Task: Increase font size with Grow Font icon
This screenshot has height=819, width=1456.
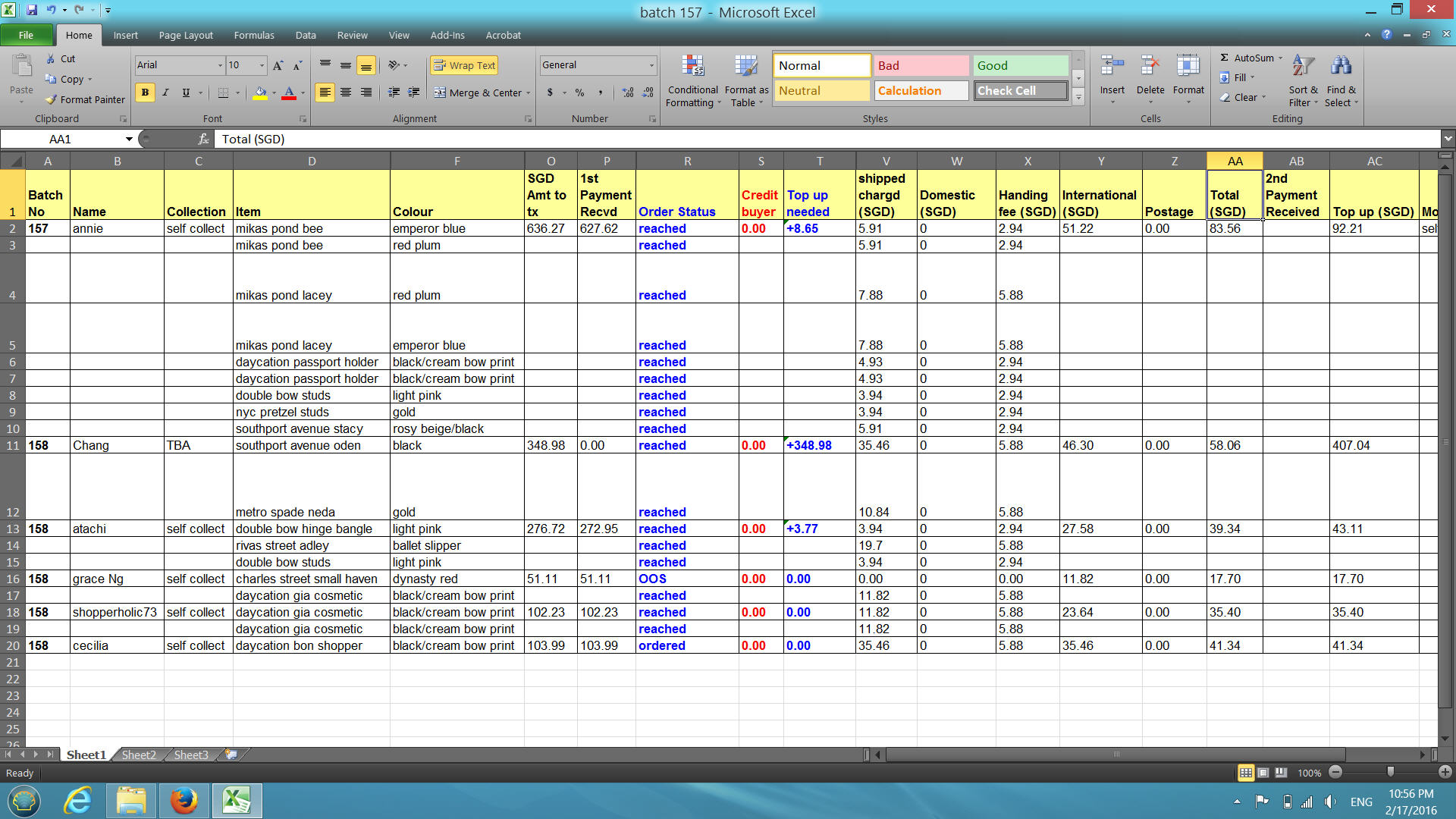Action: pos(278,65)
